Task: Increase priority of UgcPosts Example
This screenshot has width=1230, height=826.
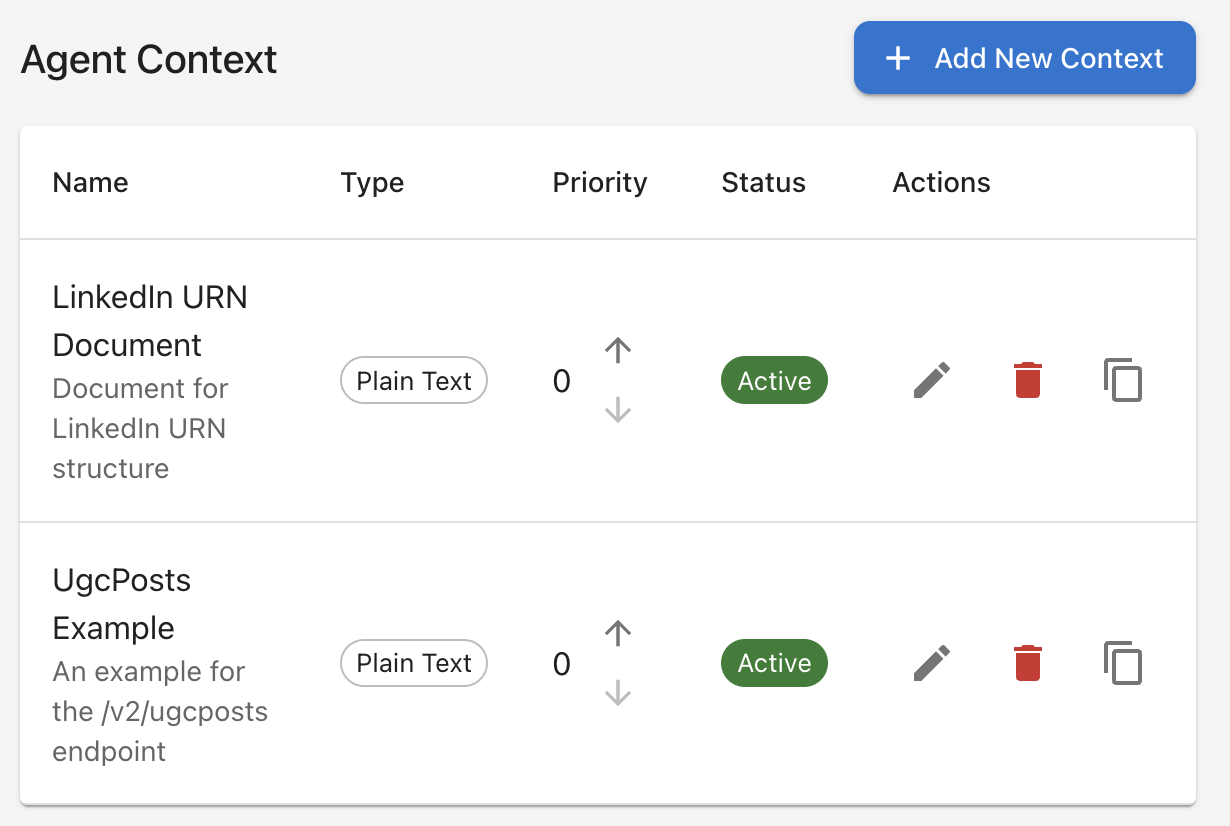Action: [x=618, y=632]
